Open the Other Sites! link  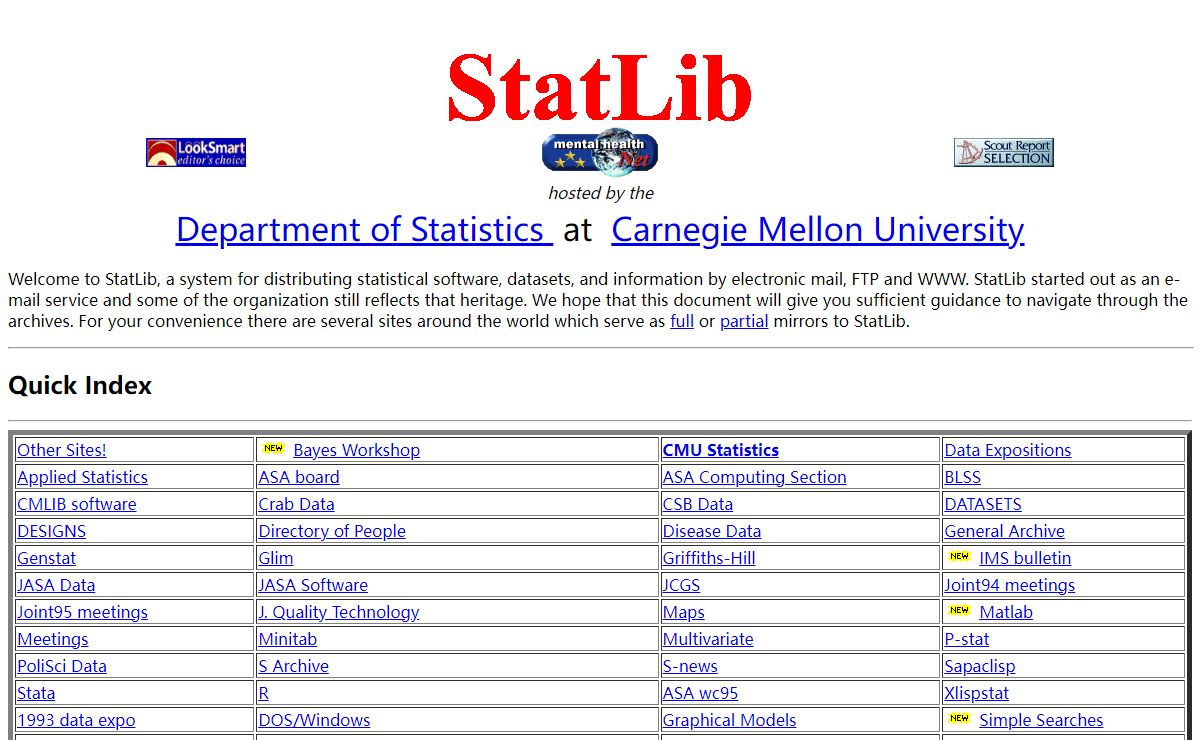coord(62,450)
